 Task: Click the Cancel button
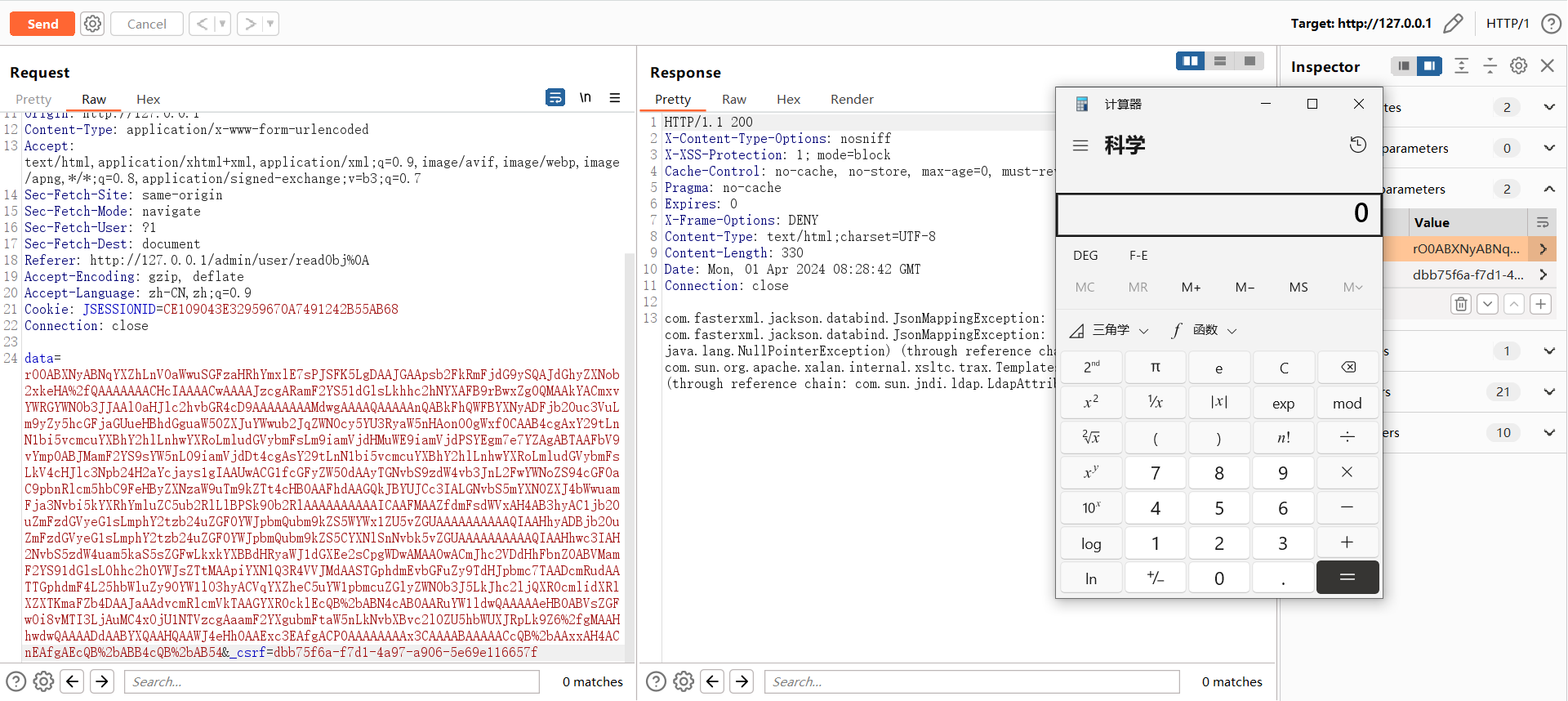pyautogui.click(x=147, y=24)
